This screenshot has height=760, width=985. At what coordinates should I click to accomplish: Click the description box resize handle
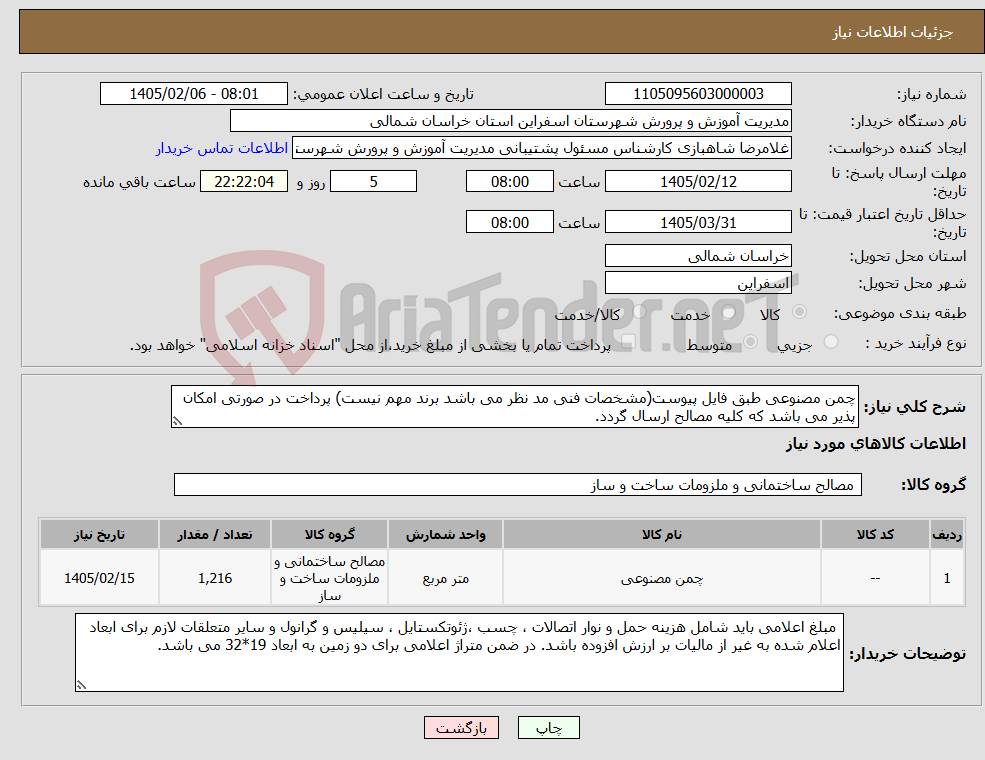click(x=177, y=421)
